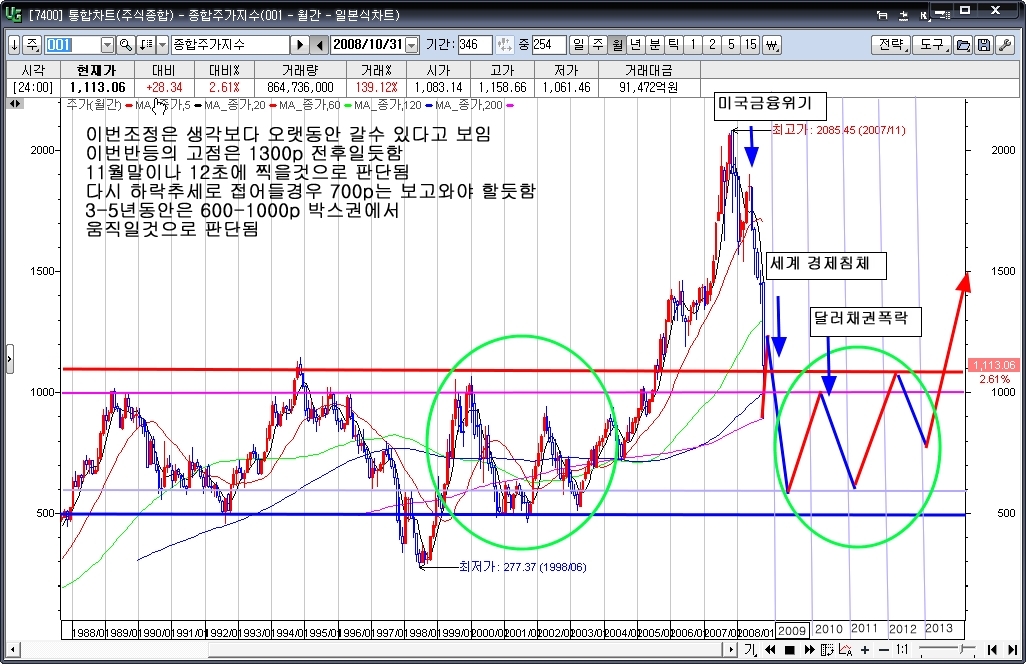Image resolution: width=1026 pixels, height=664 pixels.
Task: Open the 도구 tools menu
Action: point(933,45)
